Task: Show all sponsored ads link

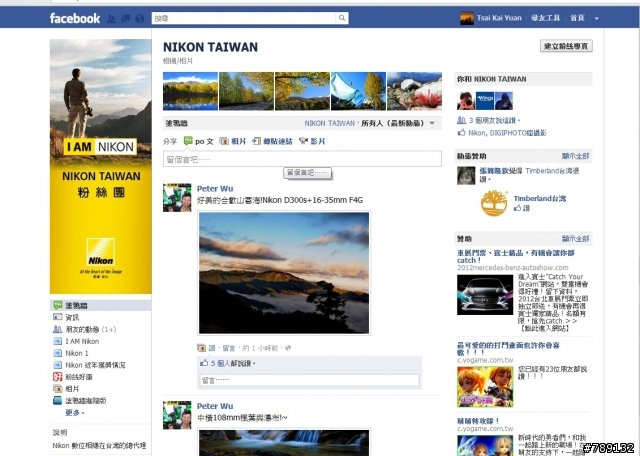Action: point(575,239)
